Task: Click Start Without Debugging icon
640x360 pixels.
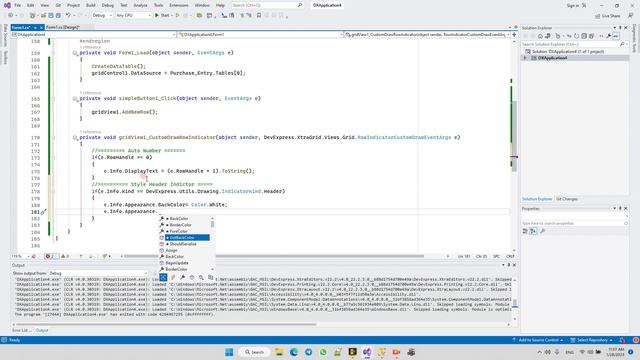Action: [178, 16]
